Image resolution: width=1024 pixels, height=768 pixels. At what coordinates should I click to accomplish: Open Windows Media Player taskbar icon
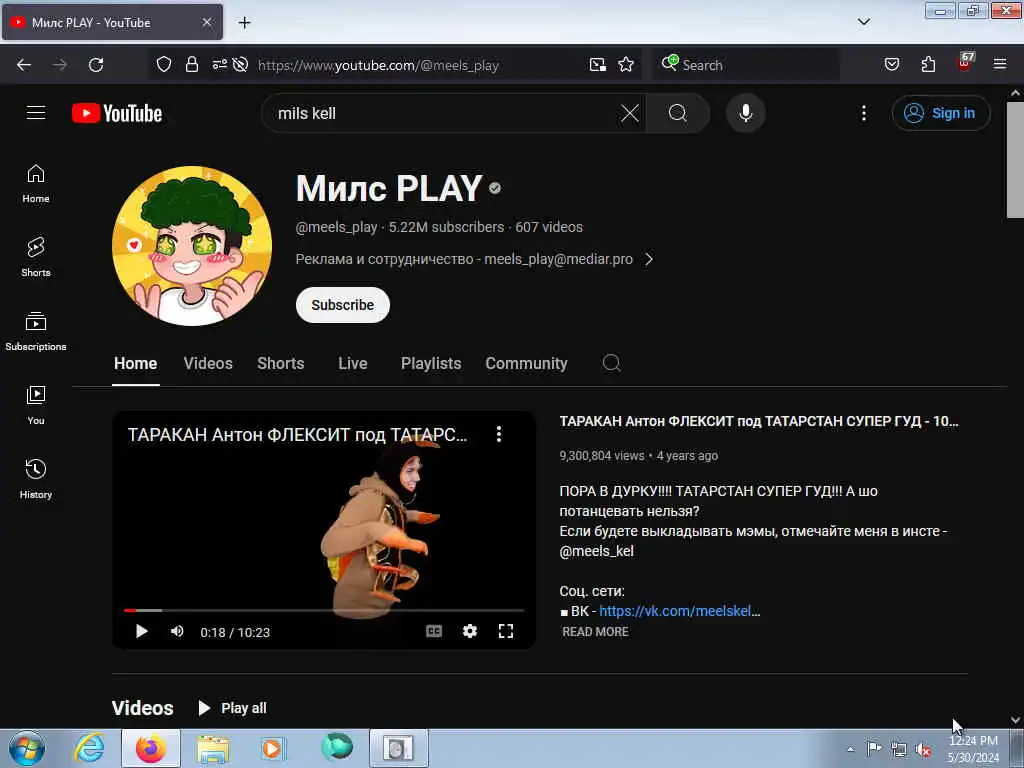click(274, 748)
